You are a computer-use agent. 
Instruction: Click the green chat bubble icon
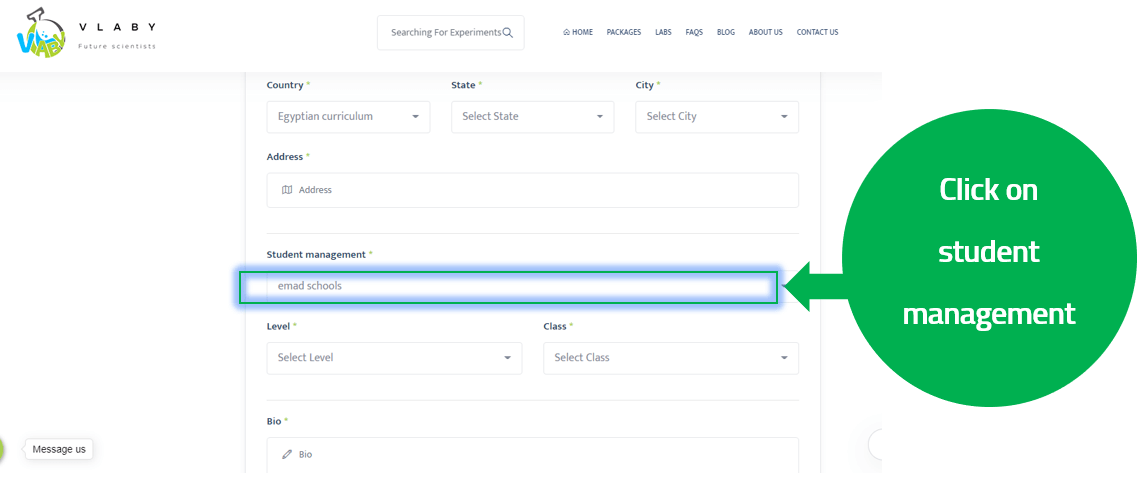(2, 450)
